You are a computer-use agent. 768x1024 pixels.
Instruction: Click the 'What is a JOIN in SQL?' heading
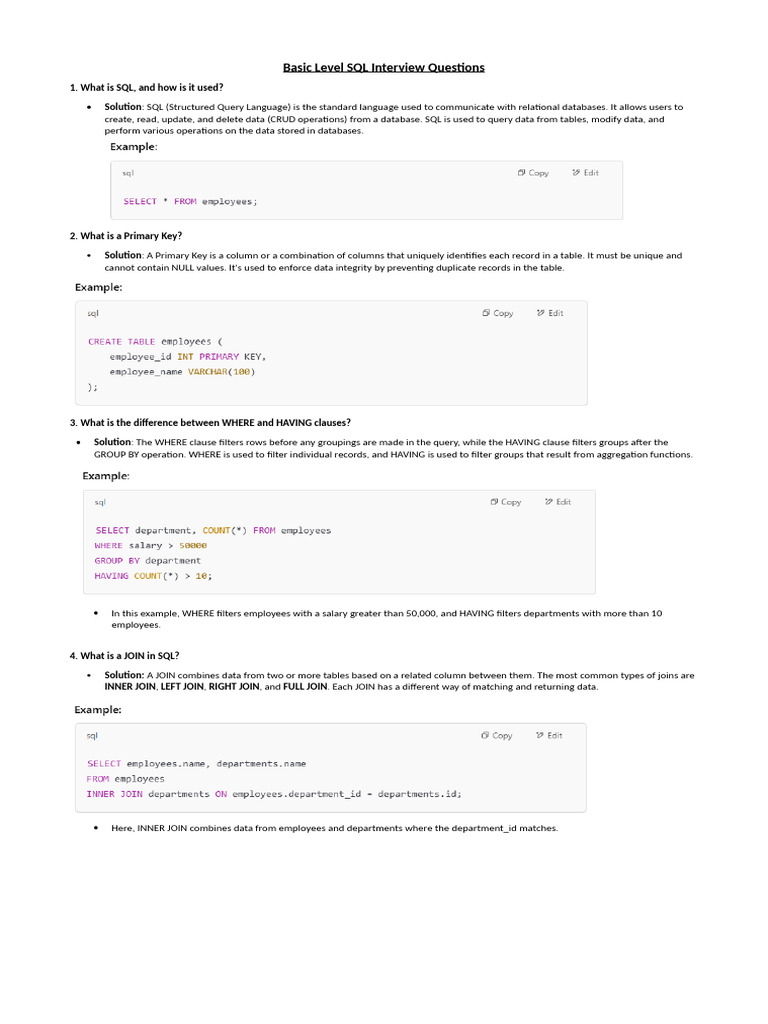(125, 656)
